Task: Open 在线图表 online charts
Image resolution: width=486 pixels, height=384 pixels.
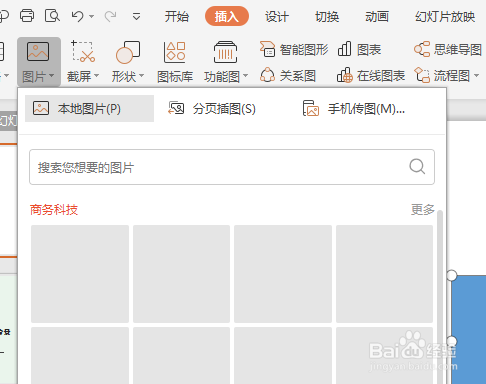Action: coord(371,76)
